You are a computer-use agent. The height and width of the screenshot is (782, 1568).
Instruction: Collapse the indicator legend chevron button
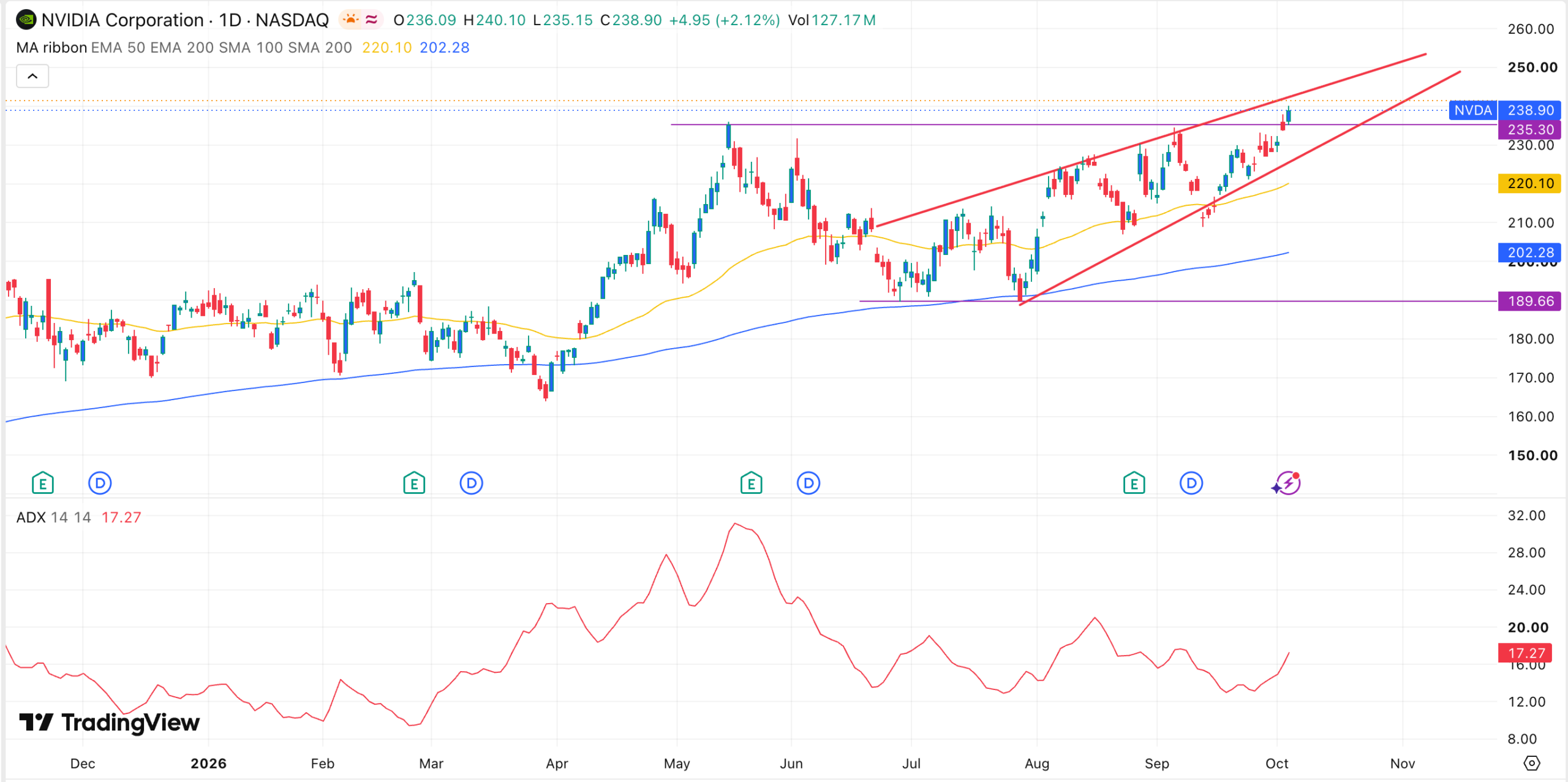pyautogui.click(x=32, y=76)
